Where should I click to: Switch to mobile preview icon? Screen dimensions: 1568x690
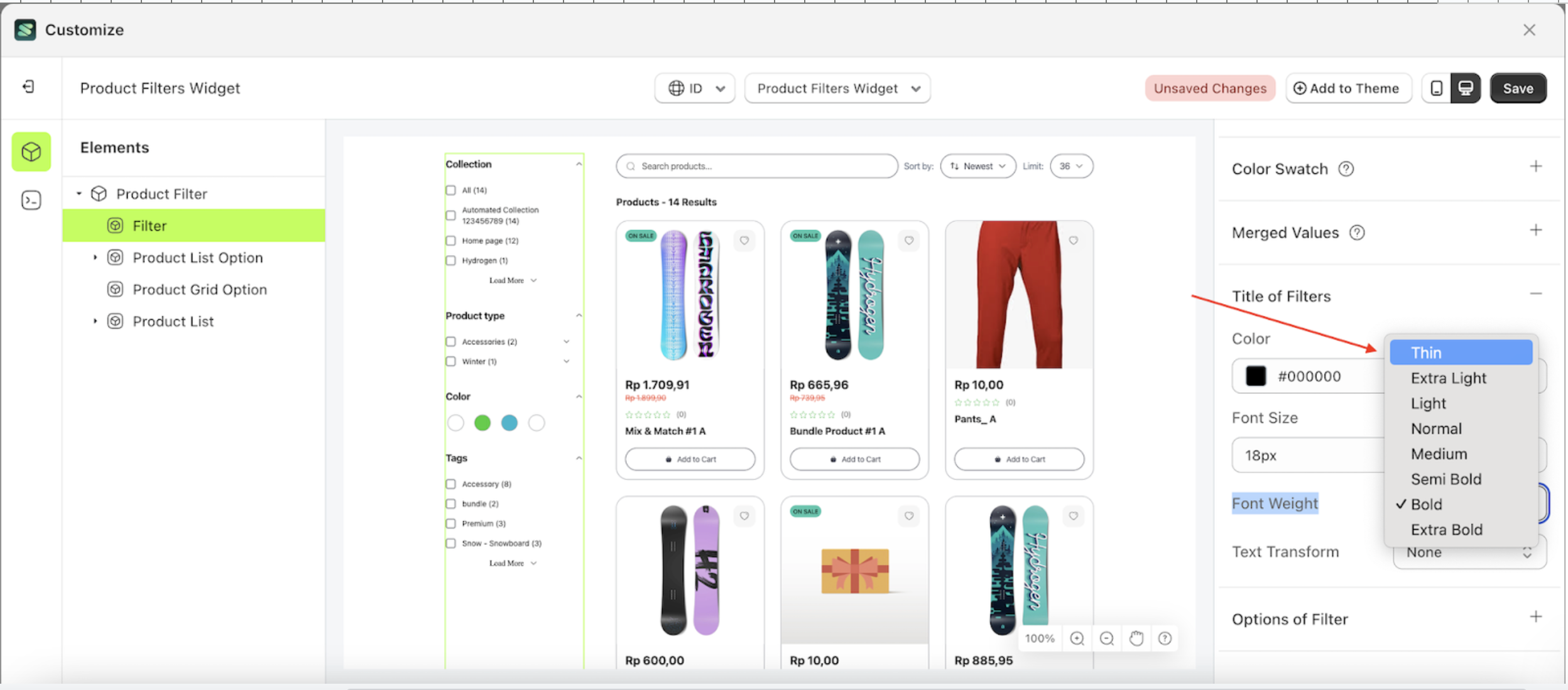pyautogui.click(x=1436, y=88)
